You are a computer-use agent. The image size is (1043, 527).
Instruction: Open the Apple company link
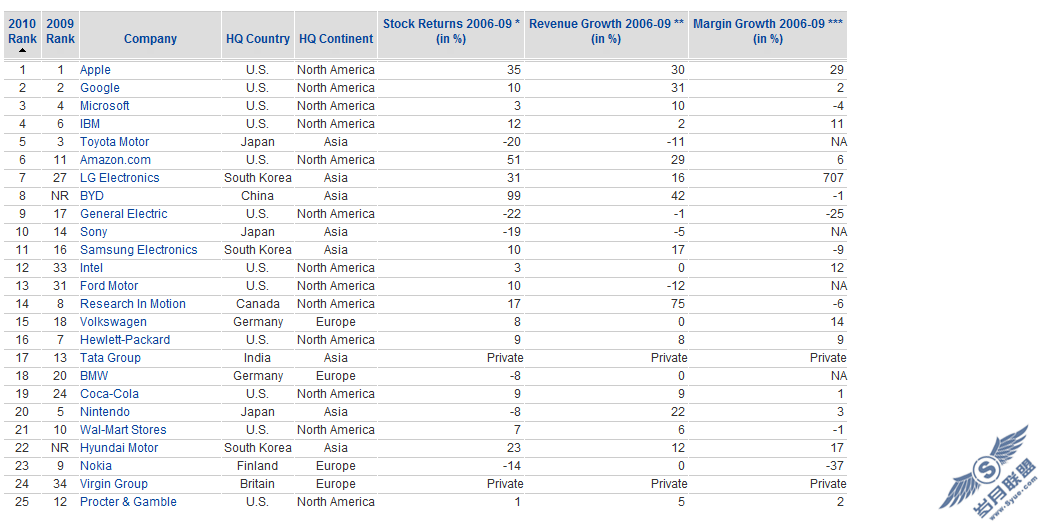coord(95,70)
